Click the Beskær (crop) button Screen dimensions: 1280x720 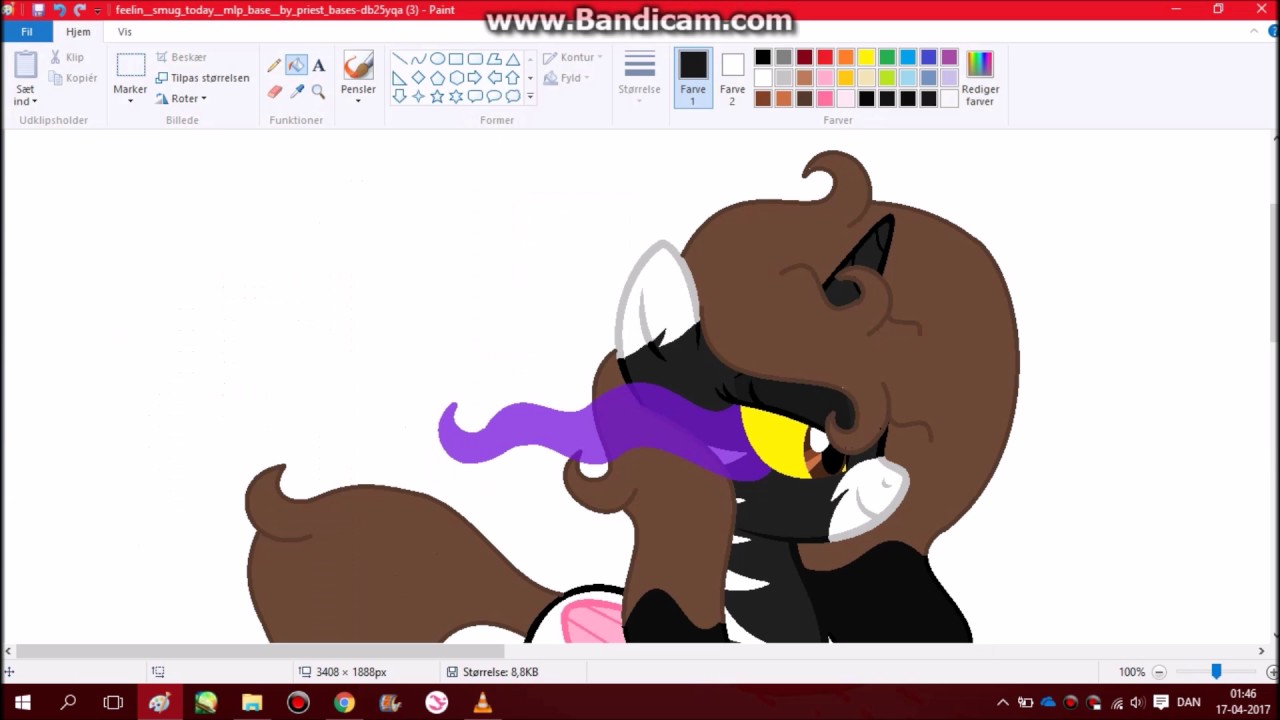pos(181,57)
